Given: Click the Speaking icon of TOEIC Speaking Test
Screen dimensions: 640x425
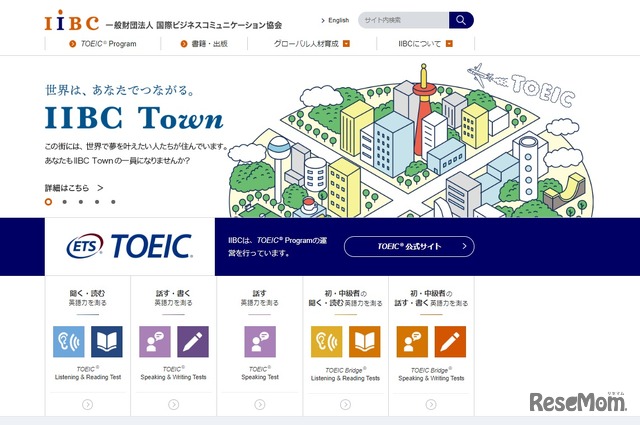Looking at the screenshot, I should pyautogui.click(x=260, y=342).
